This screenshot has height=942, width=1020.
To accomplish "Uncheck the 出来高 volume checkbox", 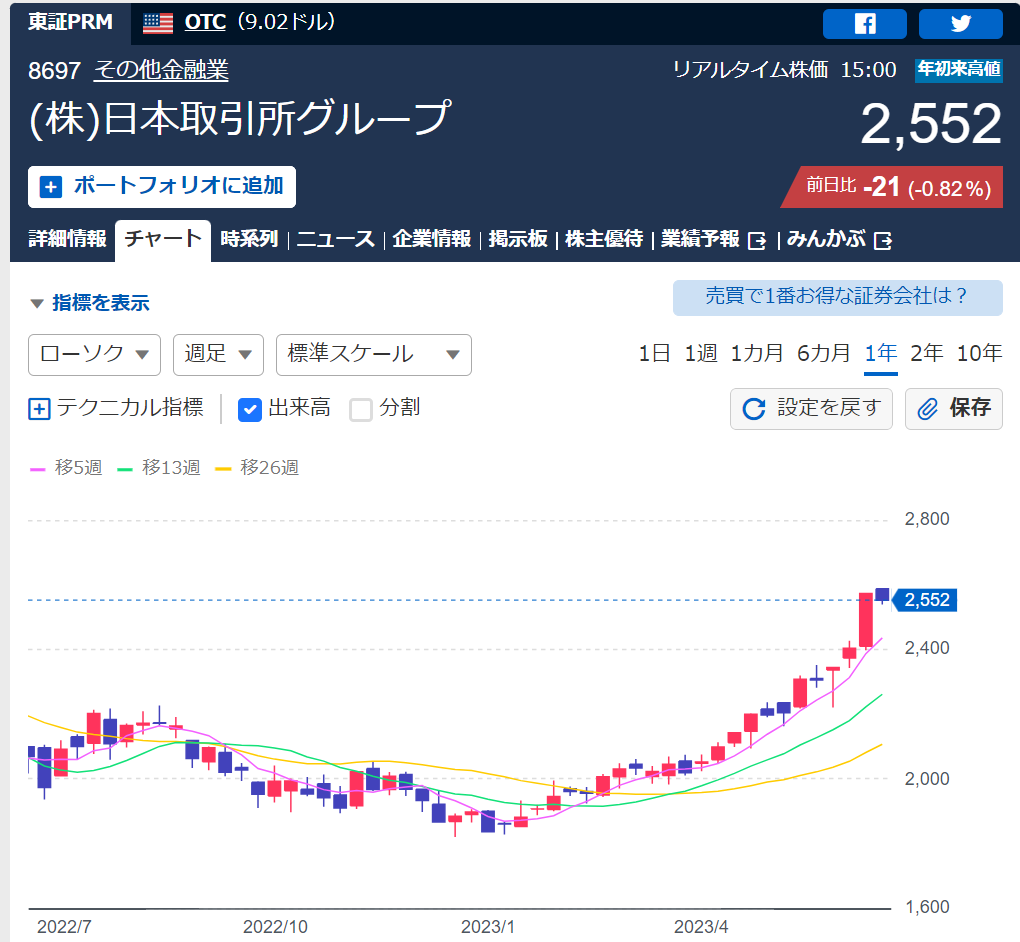I will pyautogui.click(x=250, y=410).
